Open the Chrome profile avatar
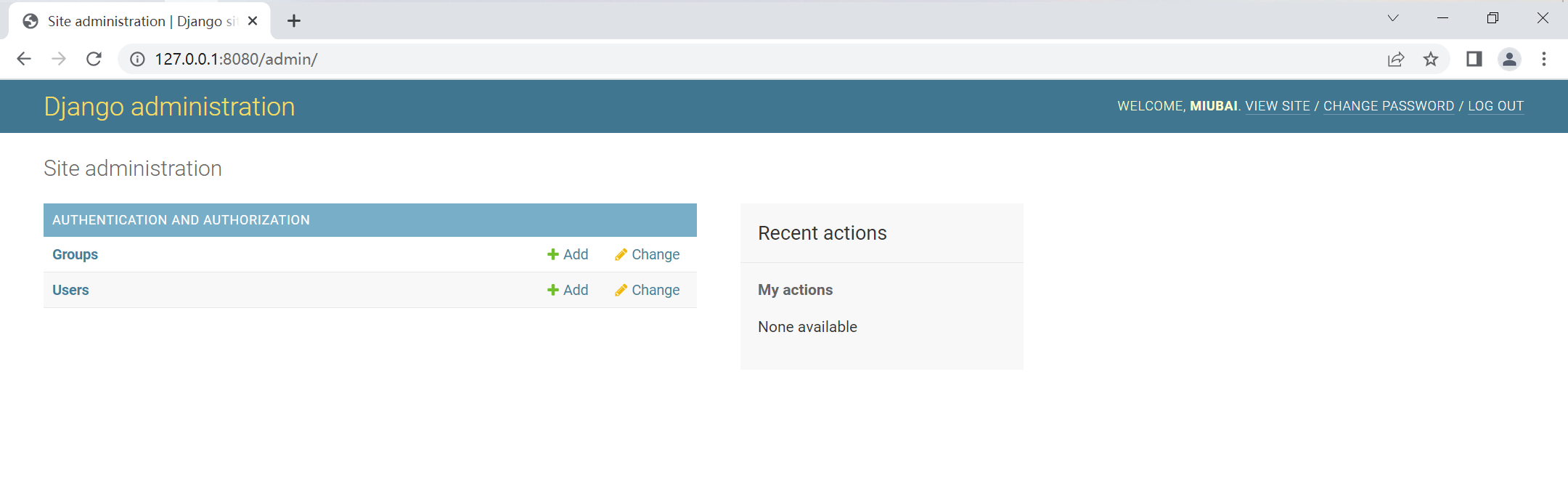This screenshot has width=1568, height=502. tap(1509, 59)
